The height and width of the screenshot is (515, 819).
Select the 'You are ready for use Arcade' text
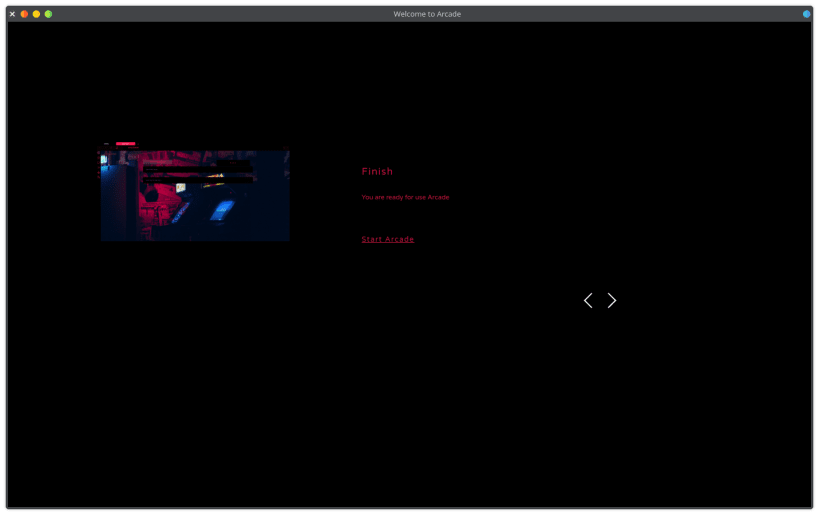coord(405,197)
